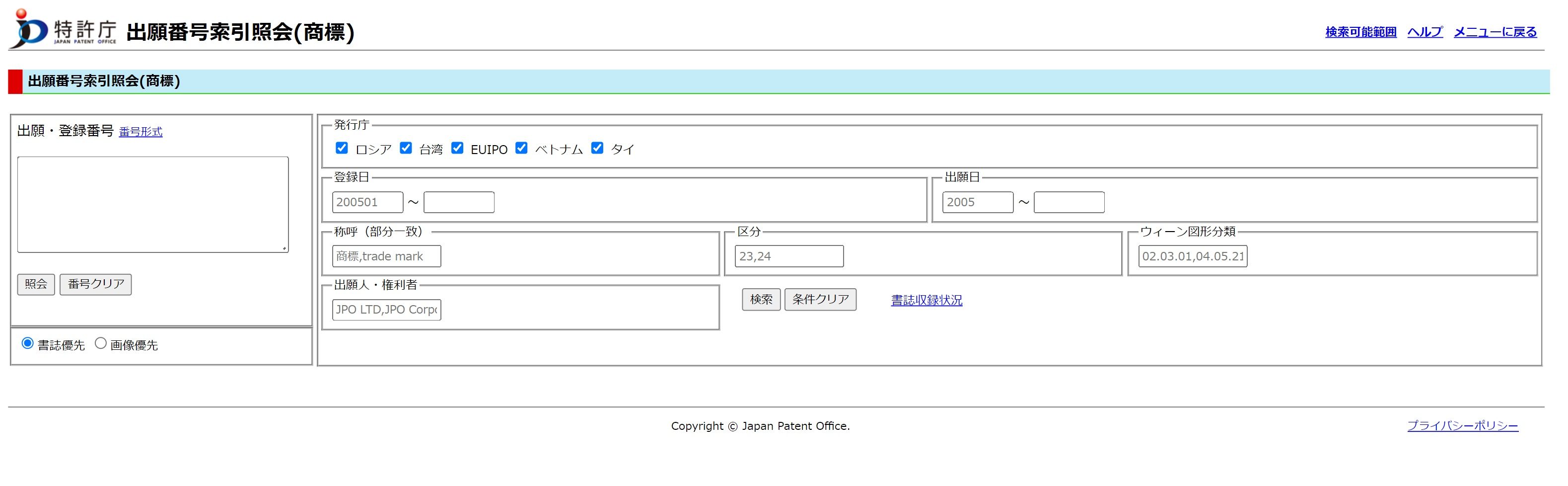
Task: Toggle the タイ checkbox
Action: (x=597, y=148)
